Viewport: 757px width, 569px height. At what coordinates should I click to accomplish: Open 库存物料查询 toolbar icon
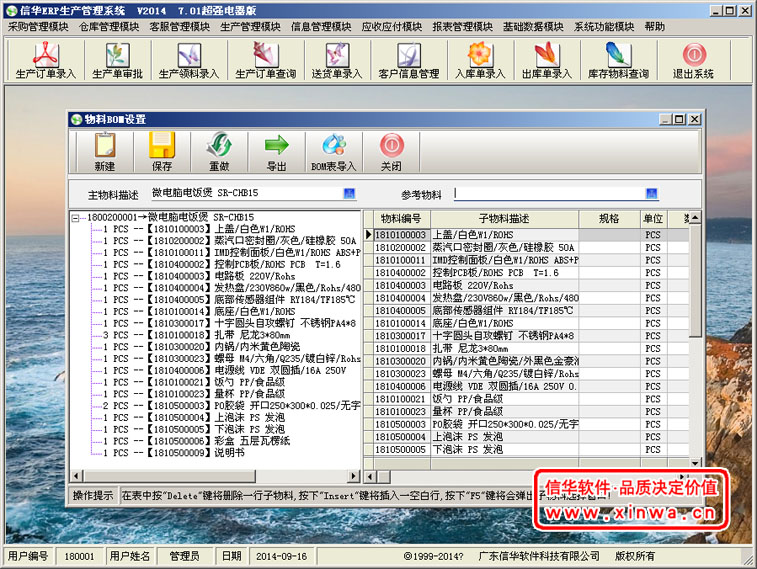[618, 60]
